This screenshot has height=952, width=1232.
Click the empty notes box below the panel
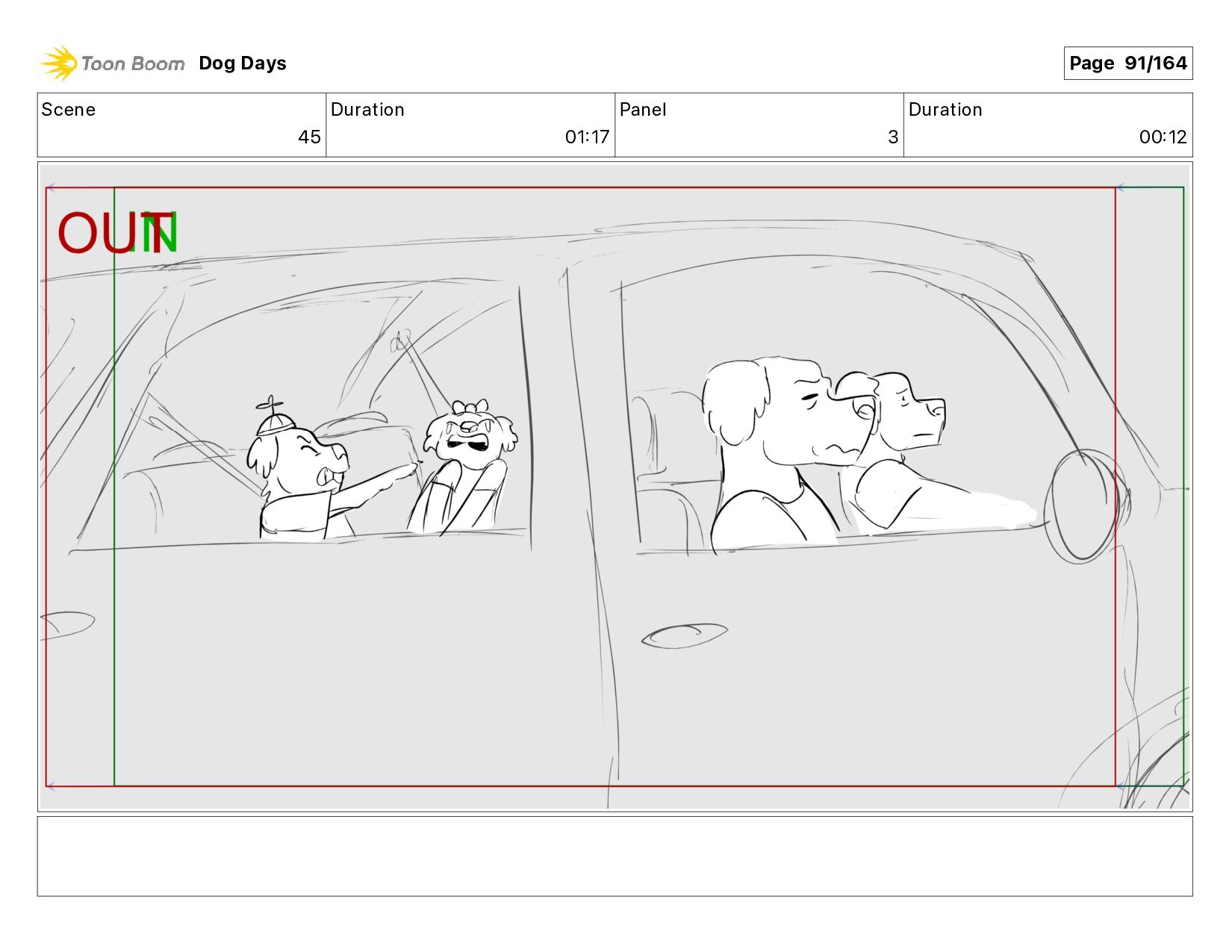(615, 856)
